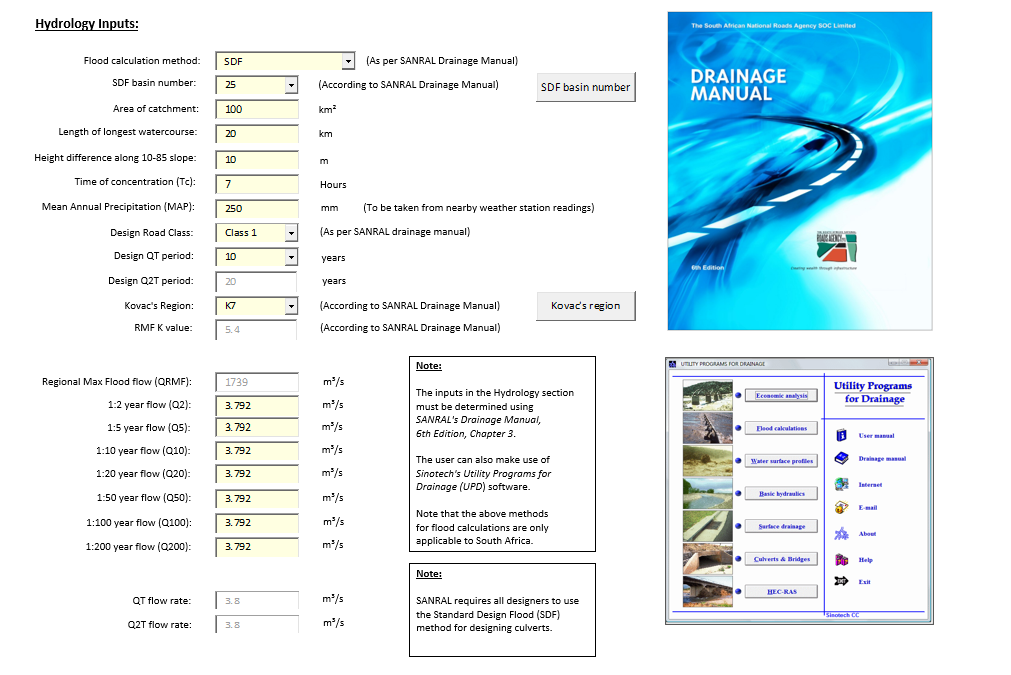Screen dimensions: 1011x675
Task: Choose the Culverts & Bridges menu button
Action: (782, 559)
